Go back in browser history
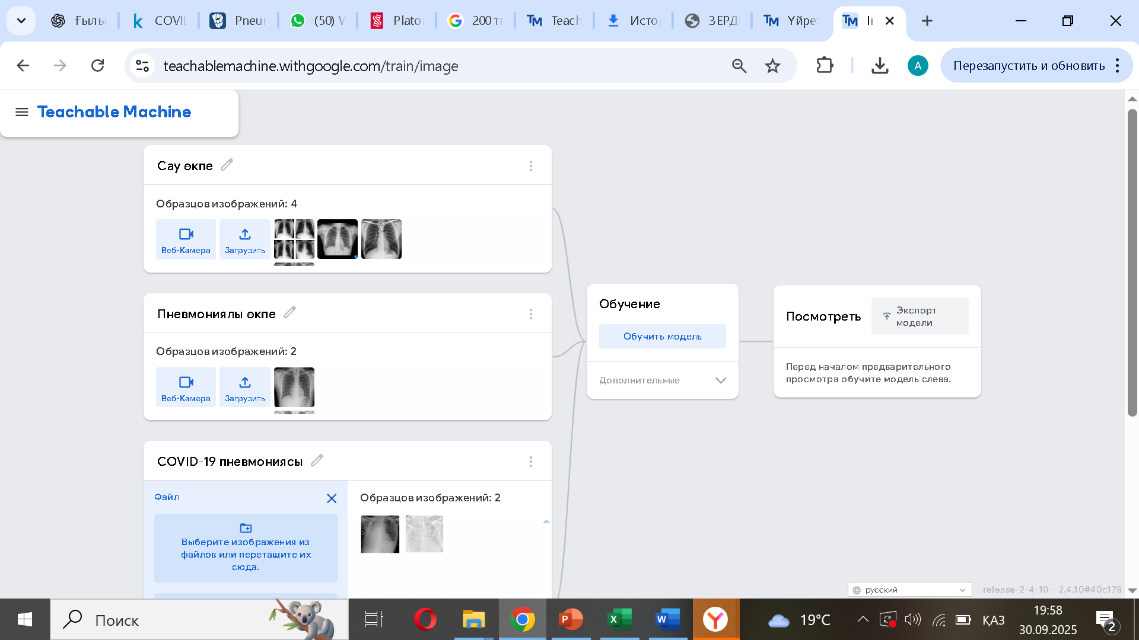 pos(23,66)
